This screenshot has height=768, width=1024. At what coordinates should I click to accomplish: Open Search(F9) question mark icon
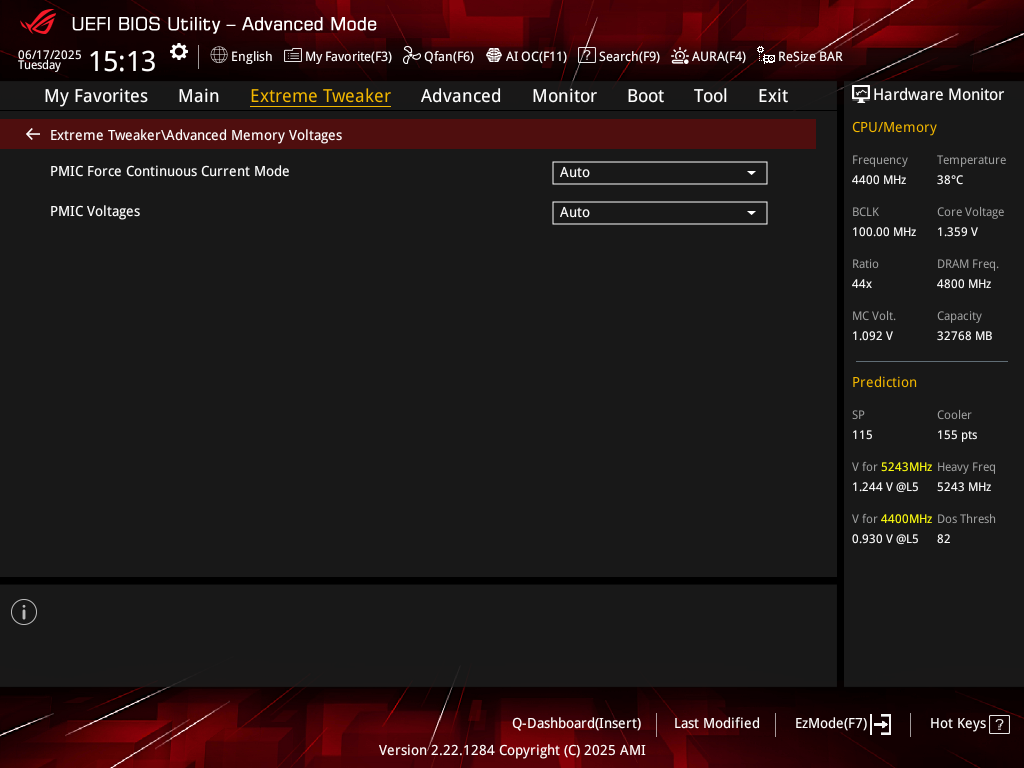tap(586, 56)
